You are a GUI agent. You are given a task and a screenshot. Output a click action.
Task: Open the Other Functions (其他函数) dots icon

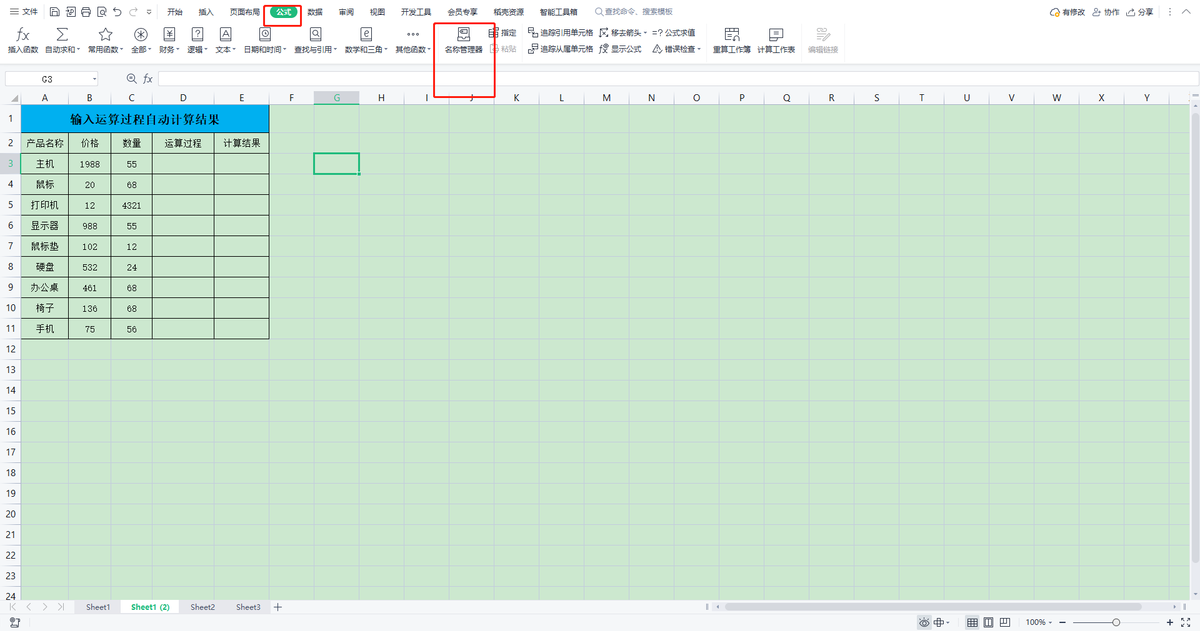pos(413,34)
